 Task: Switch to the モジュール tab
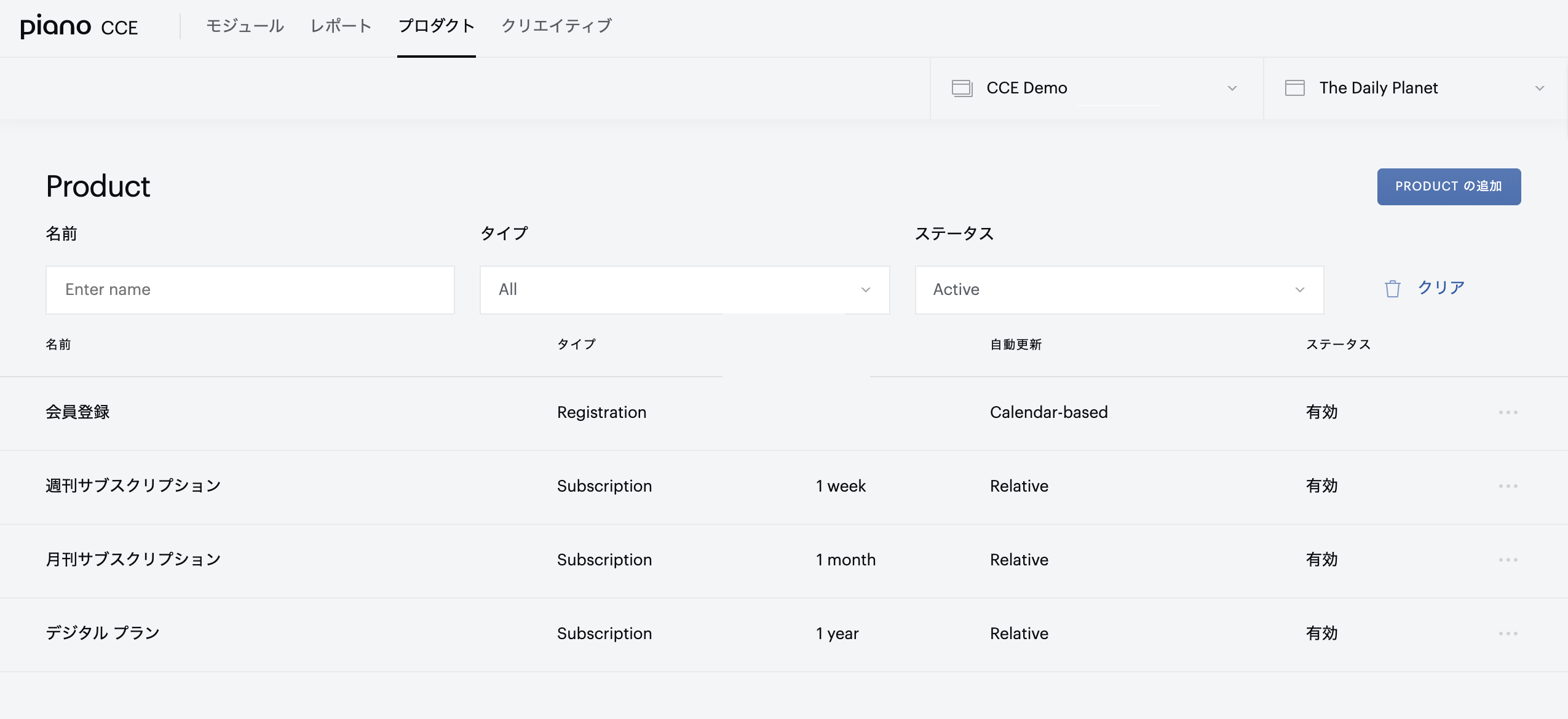click(245, 26)
